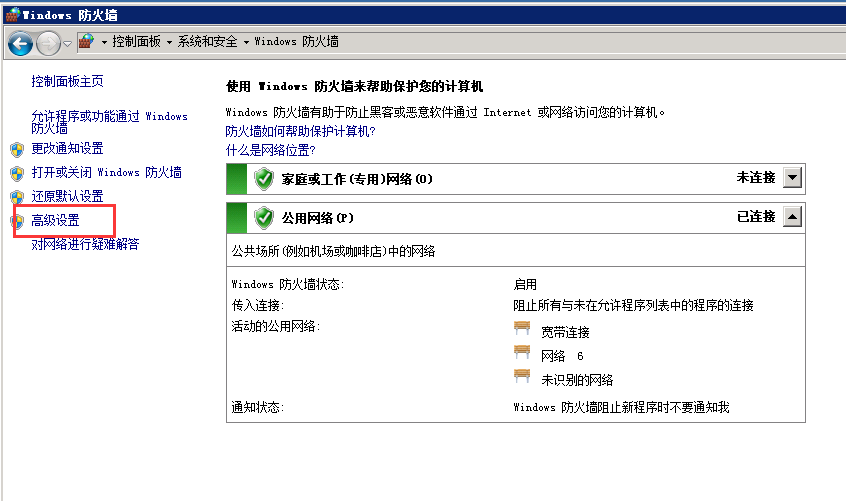Open 控制面板主页 link
The width and height of the screenshot is (846, 501).
tap(67, 81)
